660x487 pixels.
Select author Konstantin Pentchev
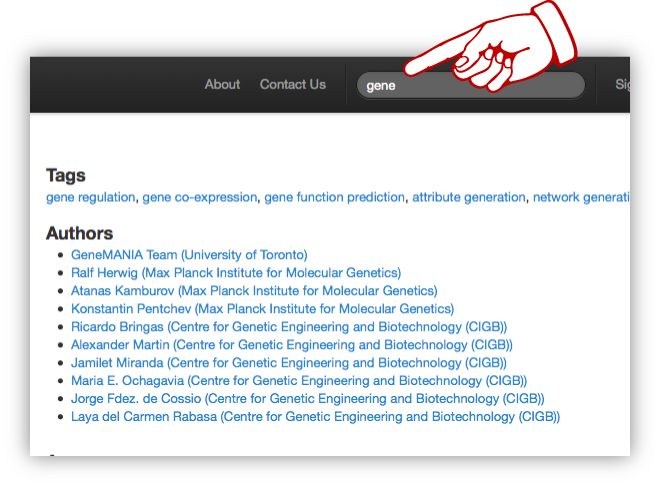pyautogui.click(x=262, y=309)
